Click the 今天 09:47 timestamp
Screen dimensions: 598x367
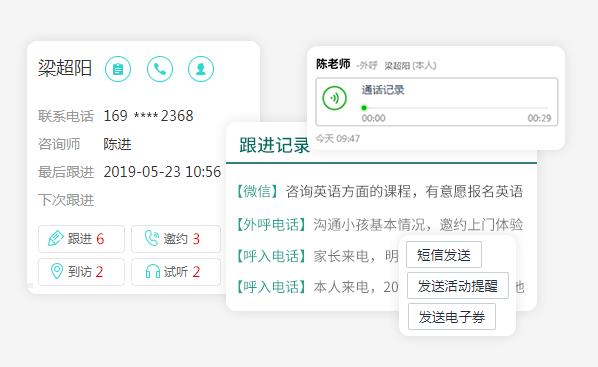338,138
